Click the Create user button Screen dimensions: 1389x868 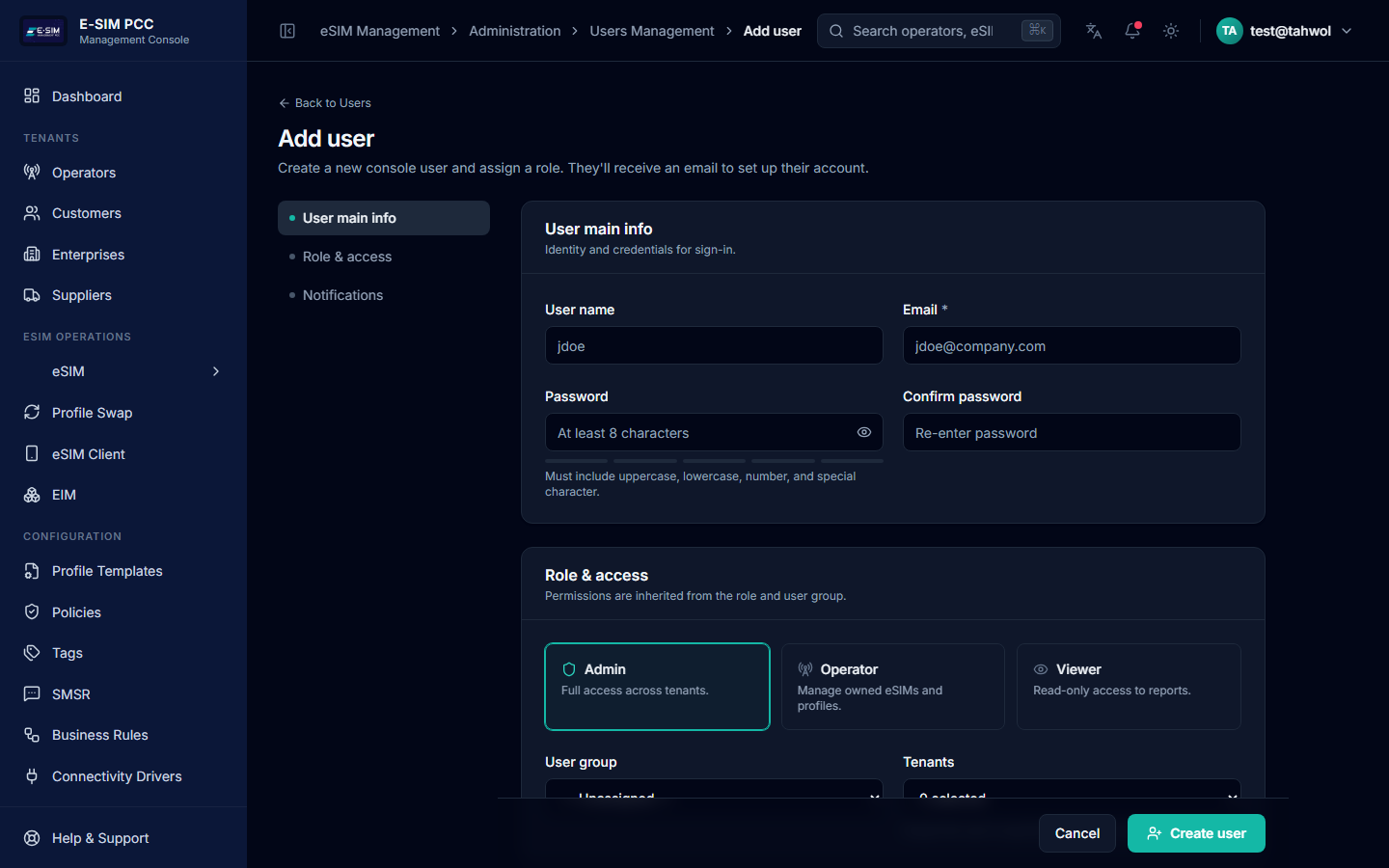point(1195,833)
